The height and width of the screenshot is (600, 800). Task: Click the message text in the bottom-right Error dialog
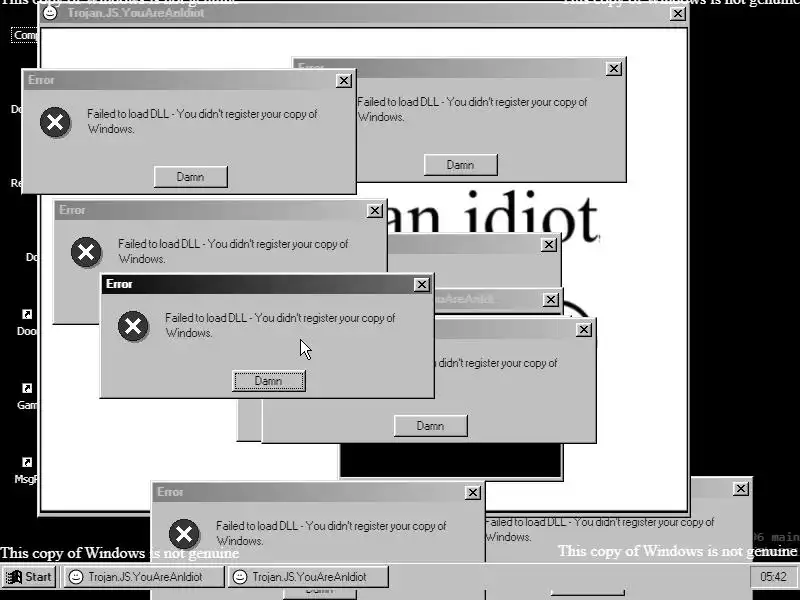coord(599,530)
